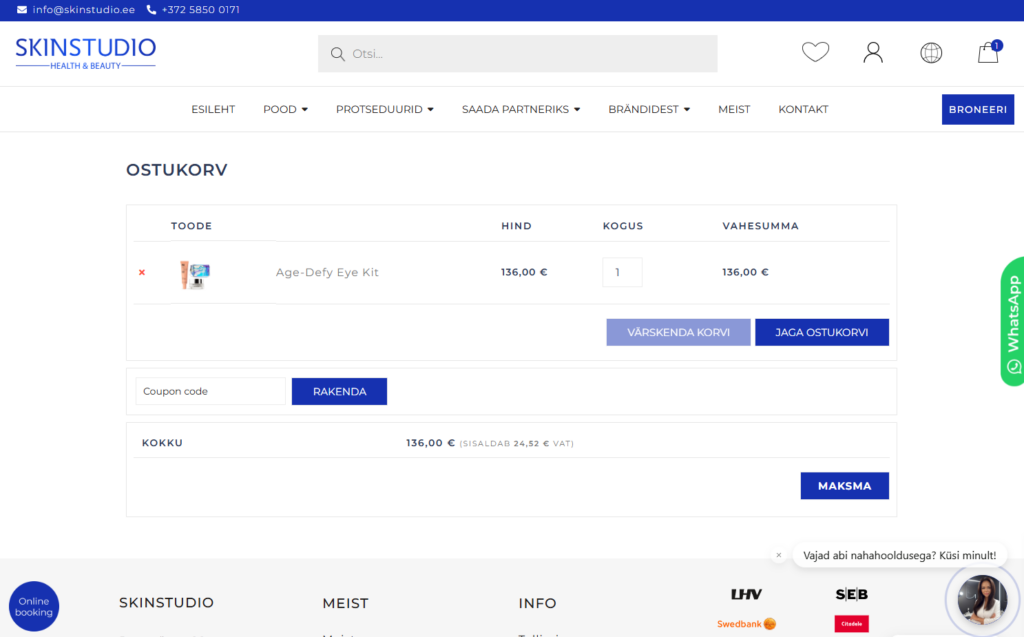Image resolution: width=1024 pixels, height=637 pixels.
Task: Expand the PROTSEDUURID dropdown menu
Action: pyautogui.click(x=384, y=109)
